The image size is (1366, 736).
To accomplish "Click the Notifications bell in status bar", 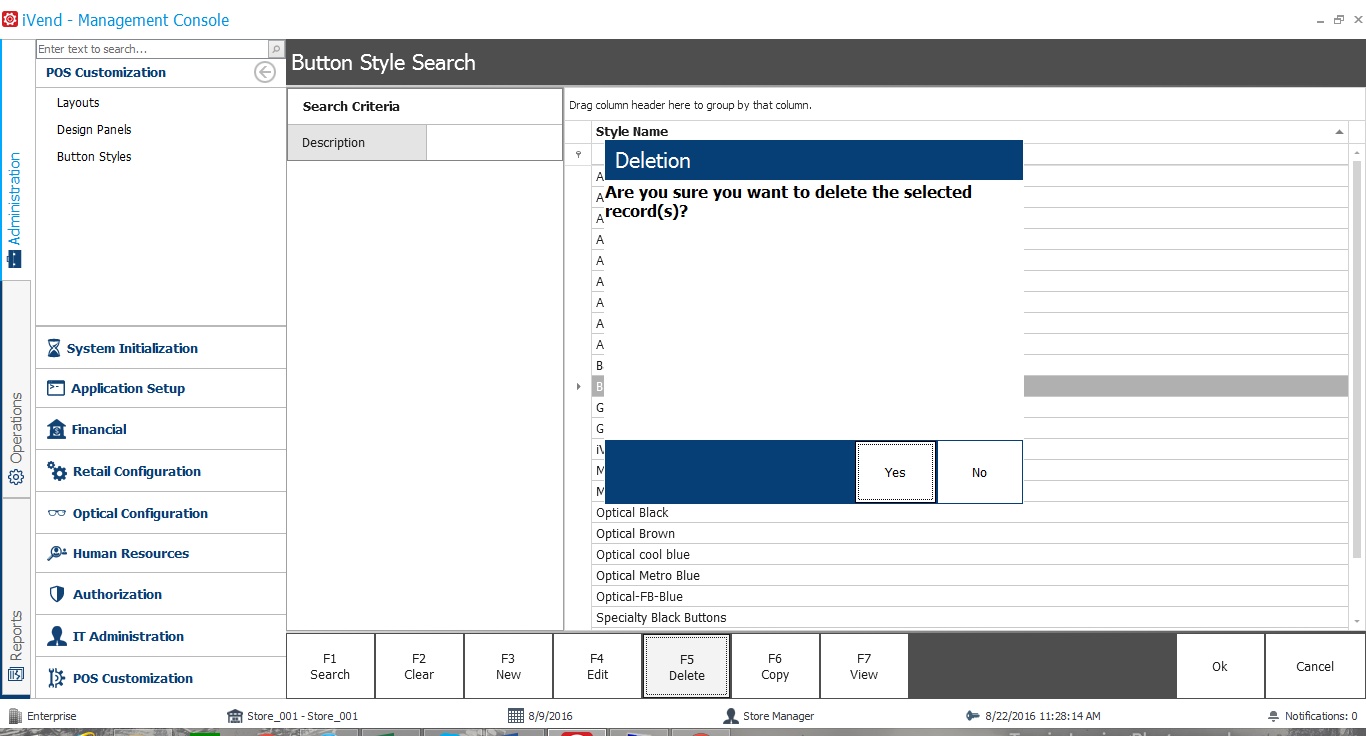I will tap(1273, 716).
